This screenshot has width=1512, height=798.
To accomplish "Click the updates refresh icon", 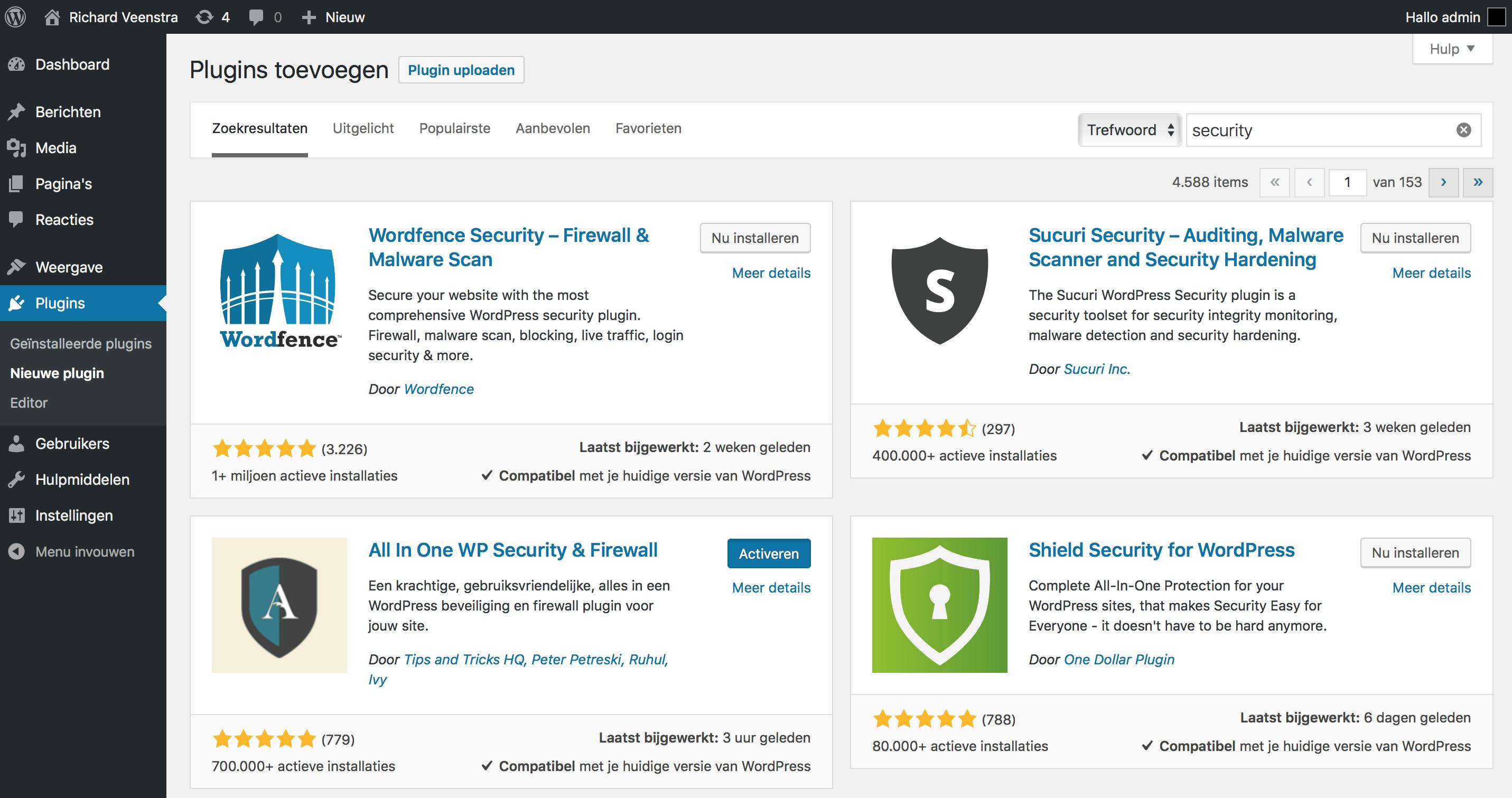I will 204,17.
